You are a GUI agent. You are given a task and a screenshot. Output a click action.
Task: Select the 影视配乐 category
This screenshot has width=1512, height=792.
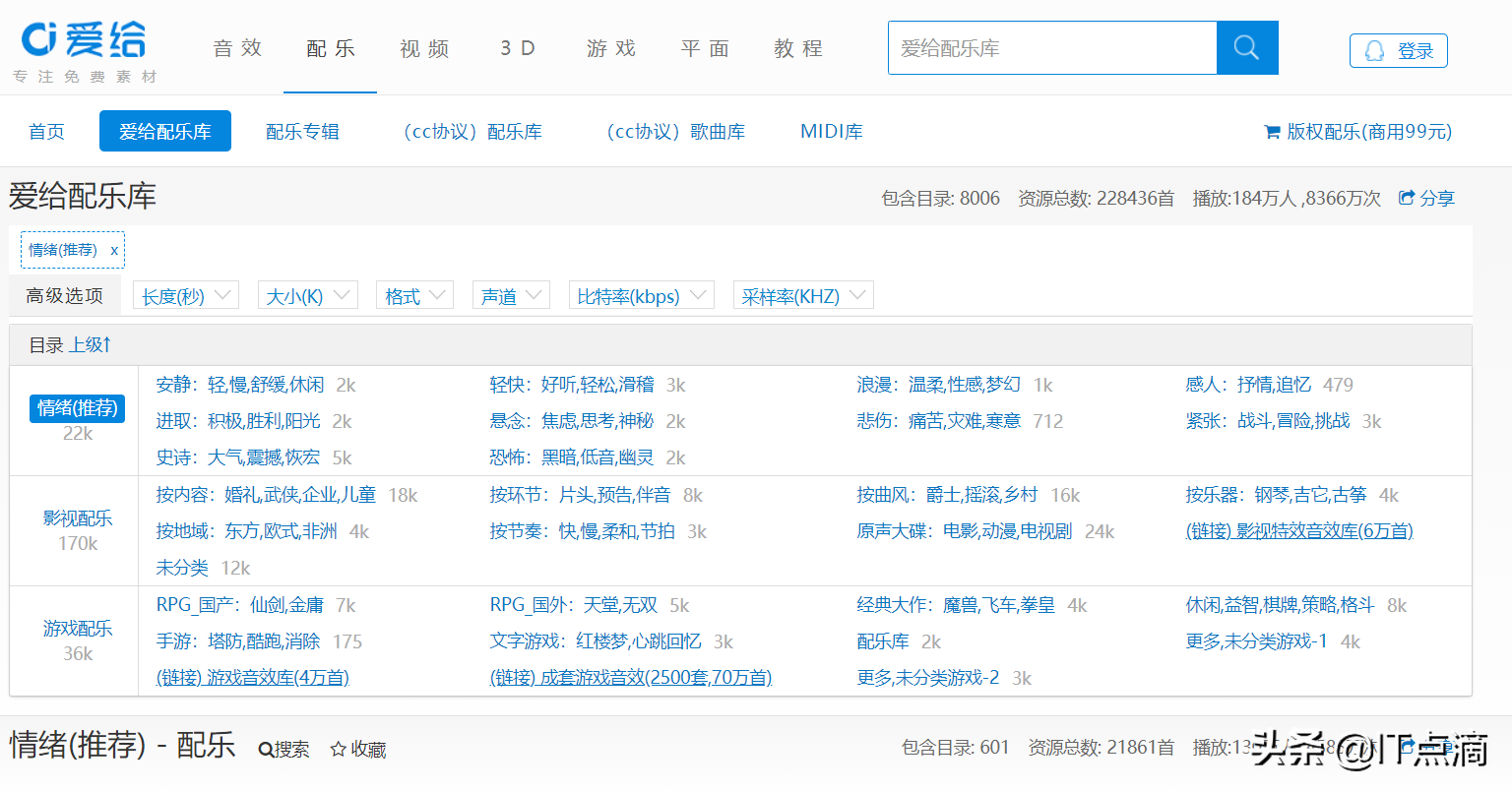click(78, 518)
